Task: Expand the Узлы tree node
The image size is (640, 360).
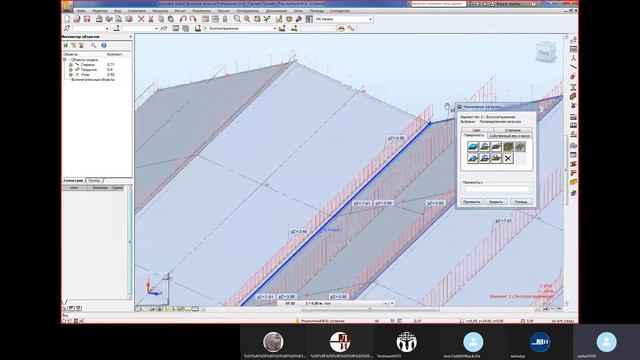Action: click(71, 75)
